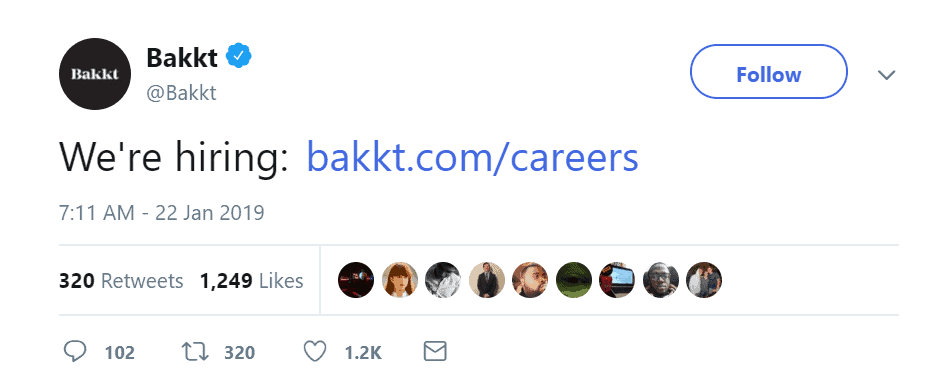Click the green avatar thumbnail
Image resolution: width=942 pixels, height=392 pixels.
click(x=574, y=280)
